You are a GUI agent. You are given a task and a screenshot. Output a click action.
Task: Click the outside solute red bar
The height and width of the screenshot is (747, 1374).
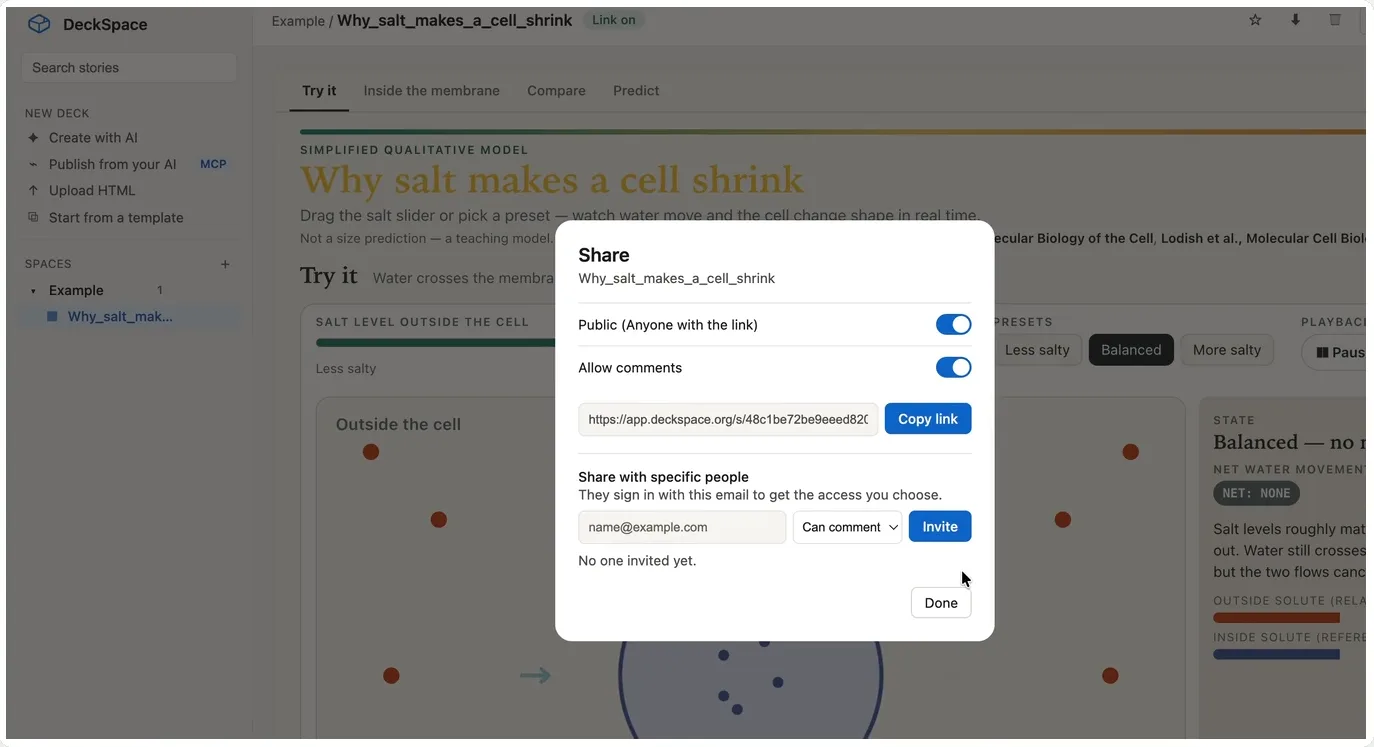pyautogui.click(x=1276, y=618)
